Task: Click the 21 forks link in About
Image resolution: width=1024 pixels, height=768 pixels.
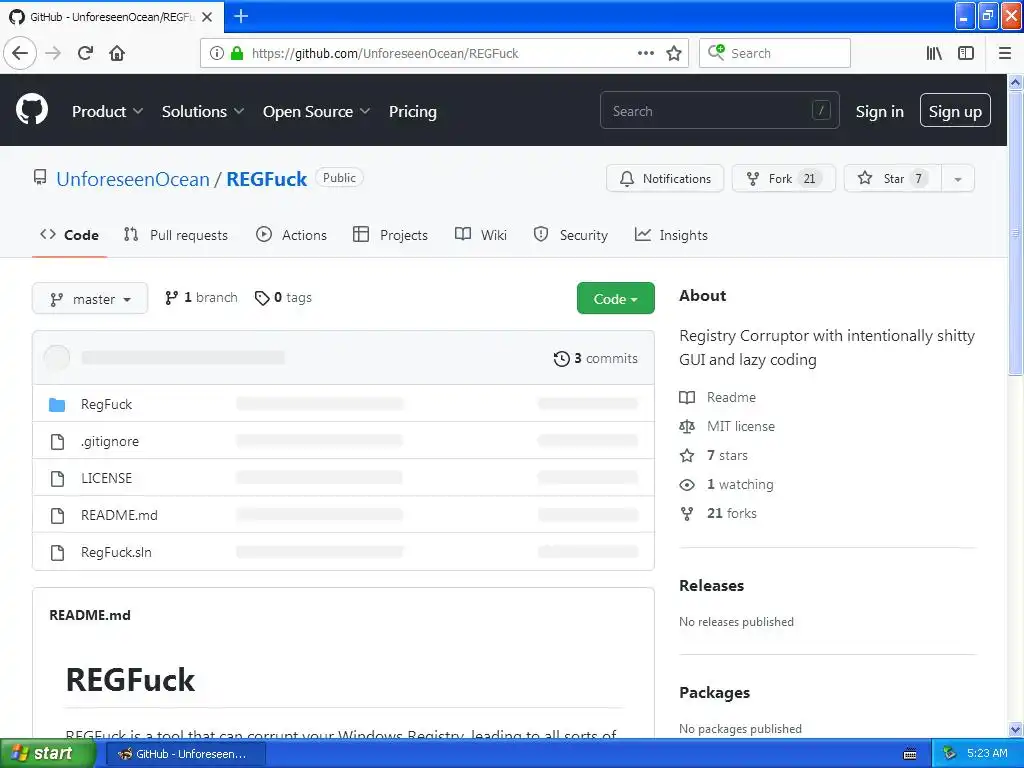Action: coord(731,513)
